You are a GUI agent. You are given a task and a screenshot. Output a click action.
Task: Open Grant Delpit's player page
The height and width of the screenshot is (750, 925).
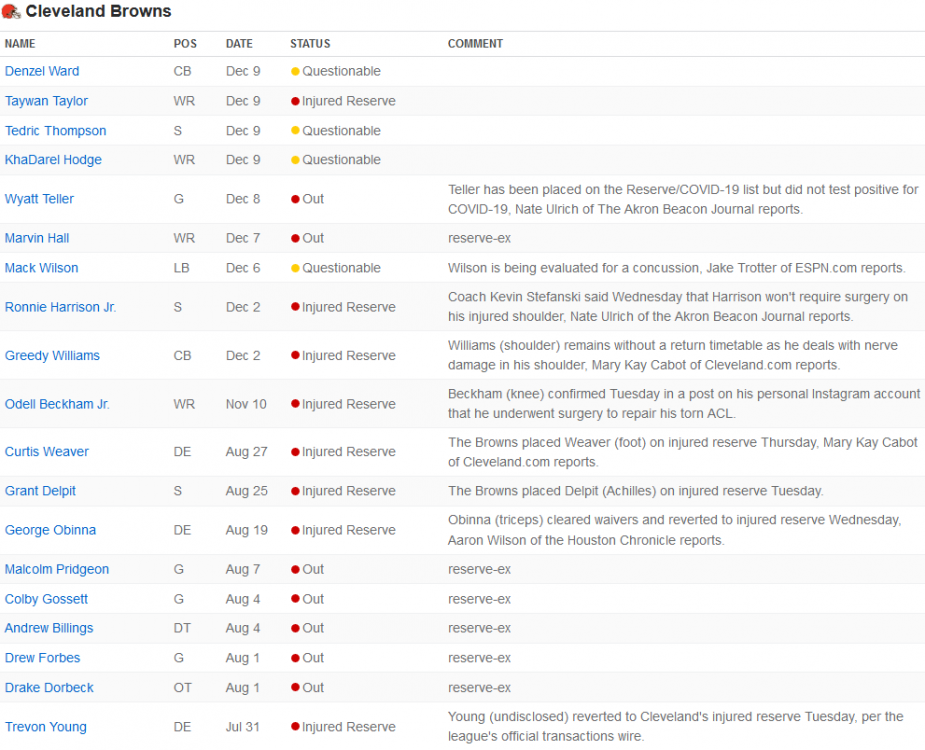(x=40, y=491)
